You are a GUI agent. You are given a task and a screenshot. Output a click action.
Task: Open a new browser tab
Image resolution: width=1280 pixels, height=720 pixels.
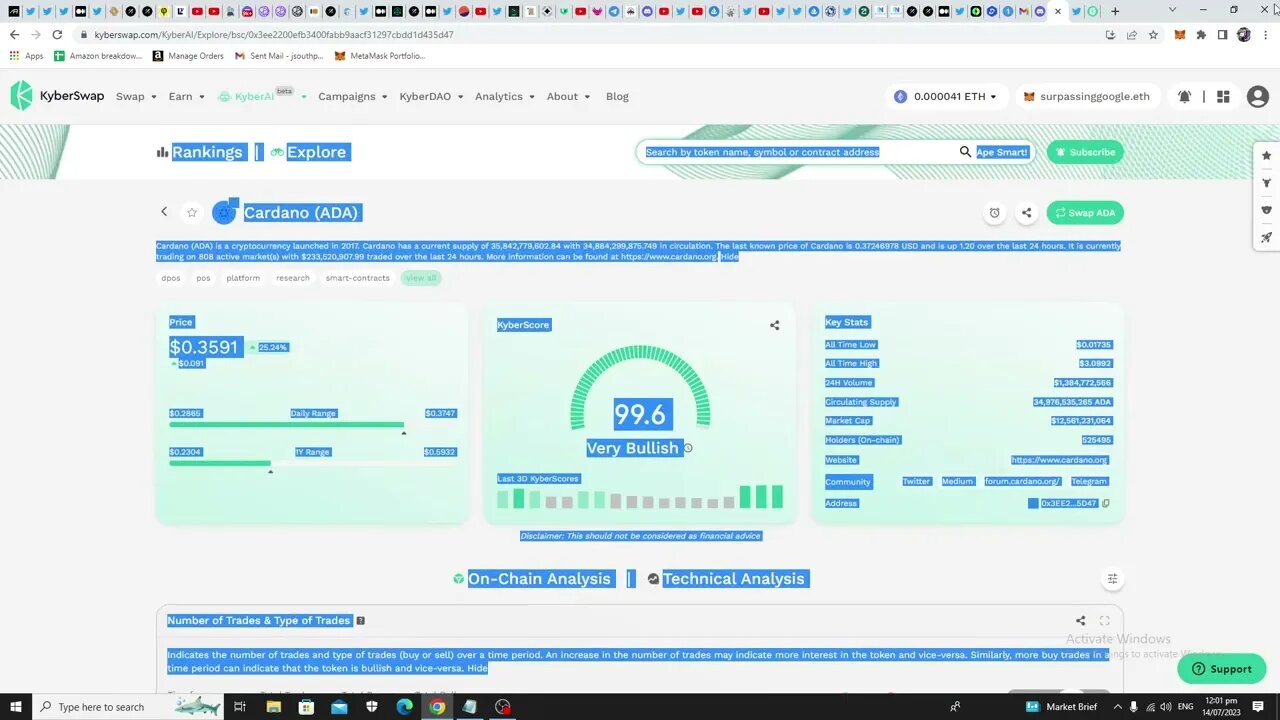(1115, 11)
